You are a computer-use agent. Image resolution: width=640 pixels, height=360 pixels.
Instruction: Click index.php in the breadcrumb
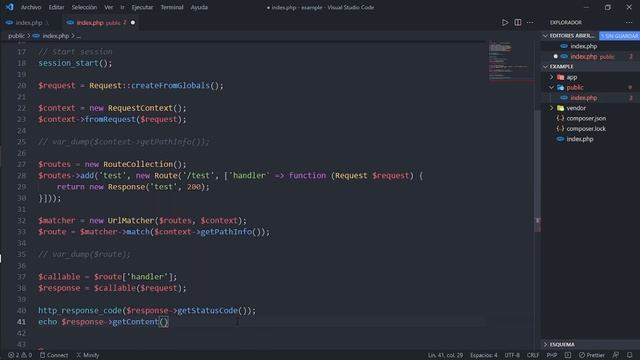[56, 36]
